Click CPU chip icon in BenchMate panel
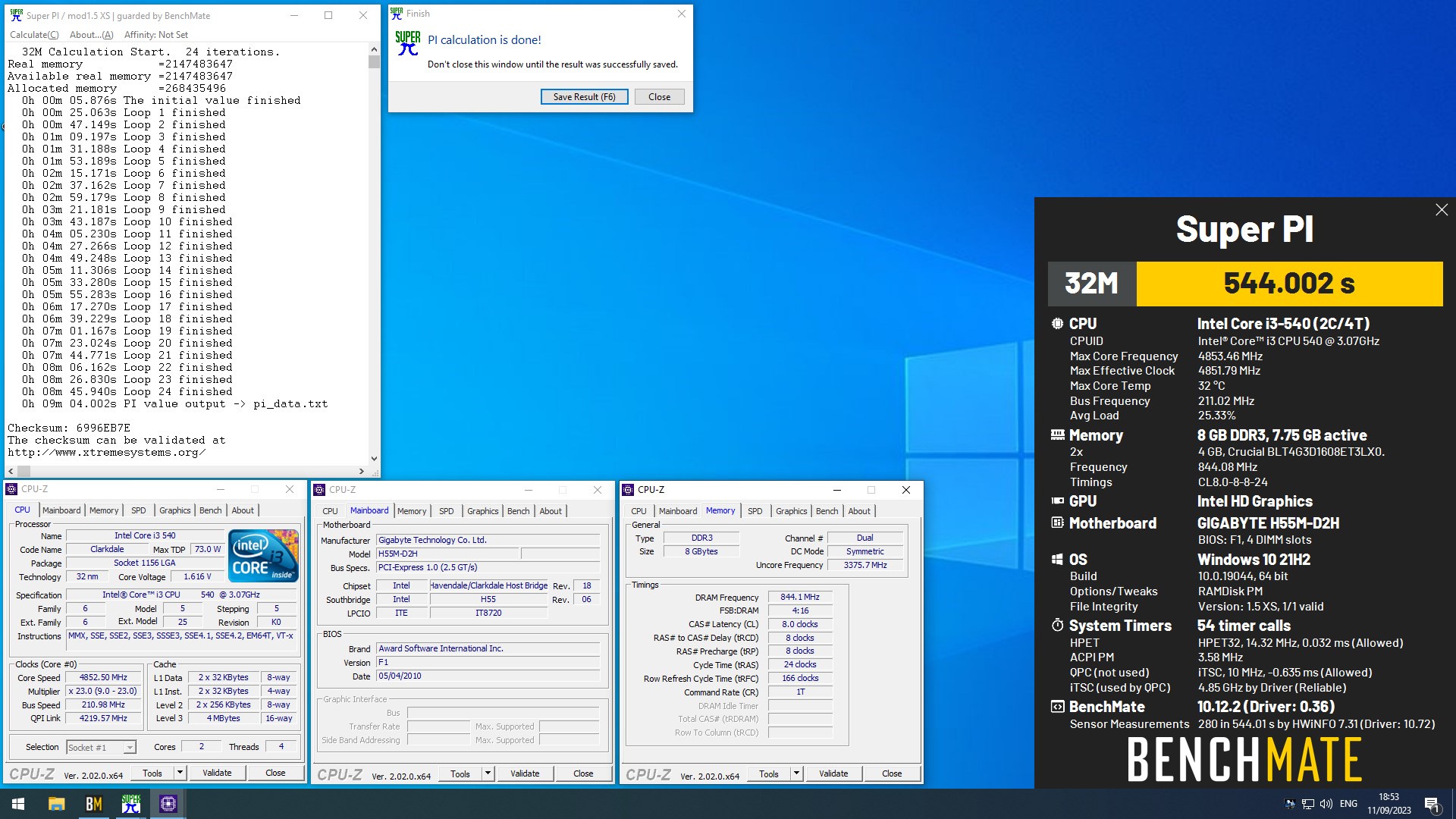Viewport: 1456px width, 819px height. (1057, 324)
